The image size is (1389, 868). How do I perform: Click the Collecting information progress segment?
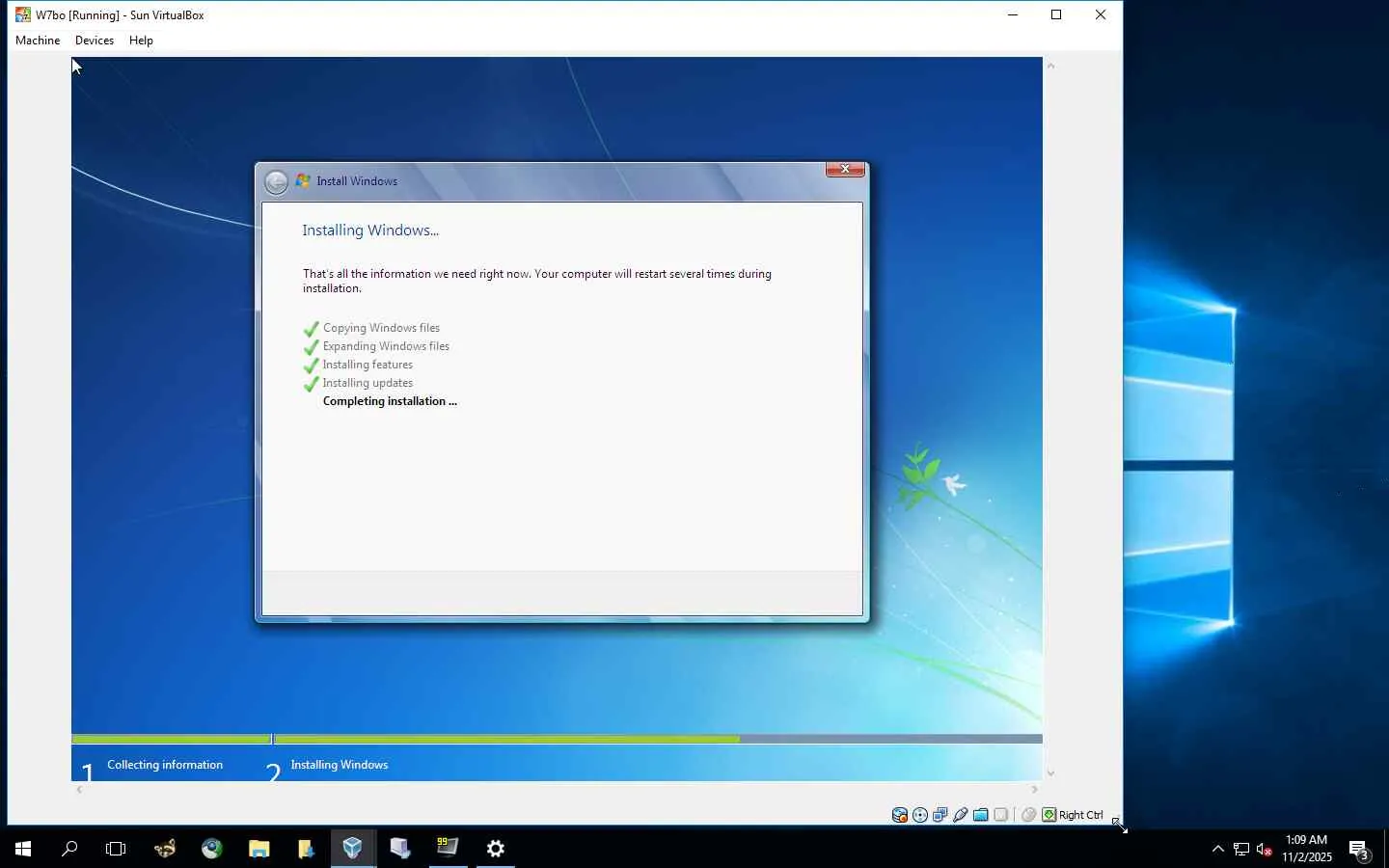(x=171, y=739)
